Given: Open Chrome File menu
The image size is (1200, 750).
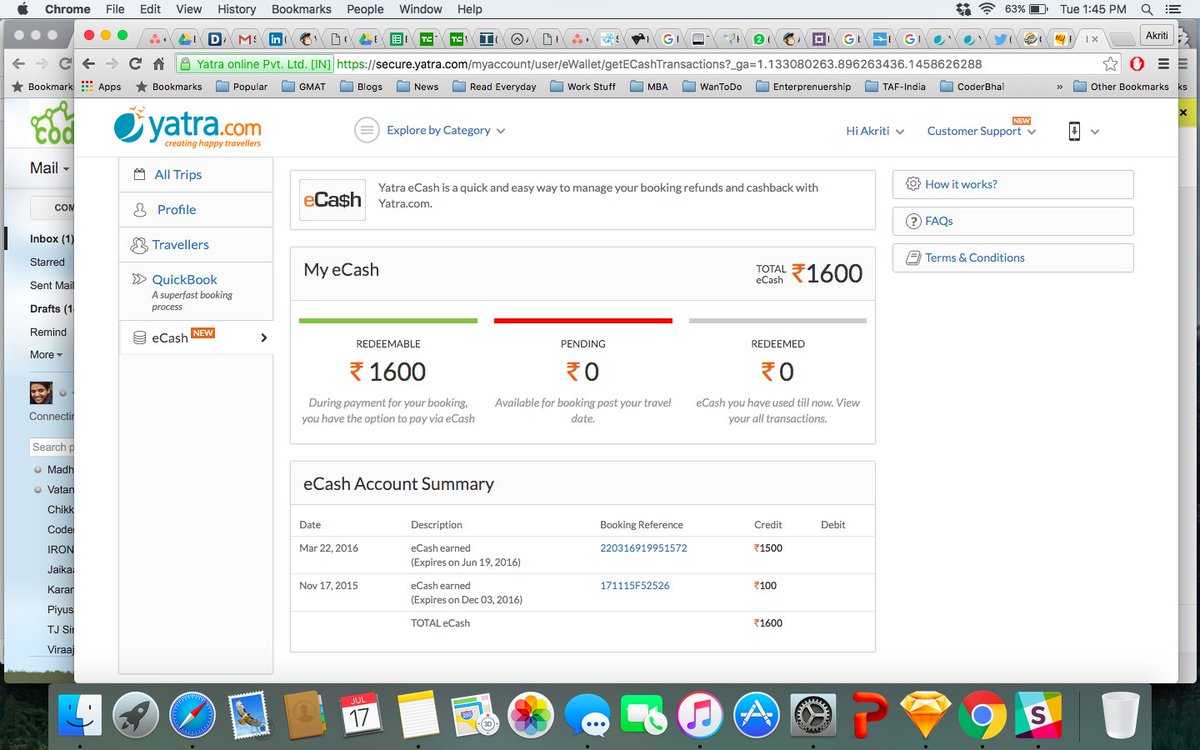Looking at the screenshot, I should click(x=115, y=9).
